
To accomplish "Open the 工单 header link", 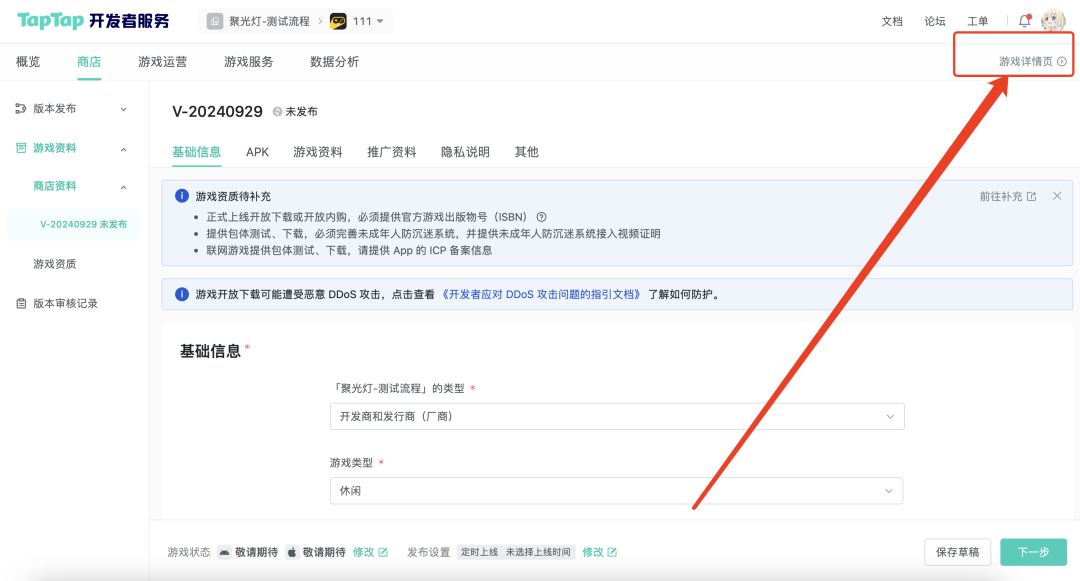I will point(977,21).
